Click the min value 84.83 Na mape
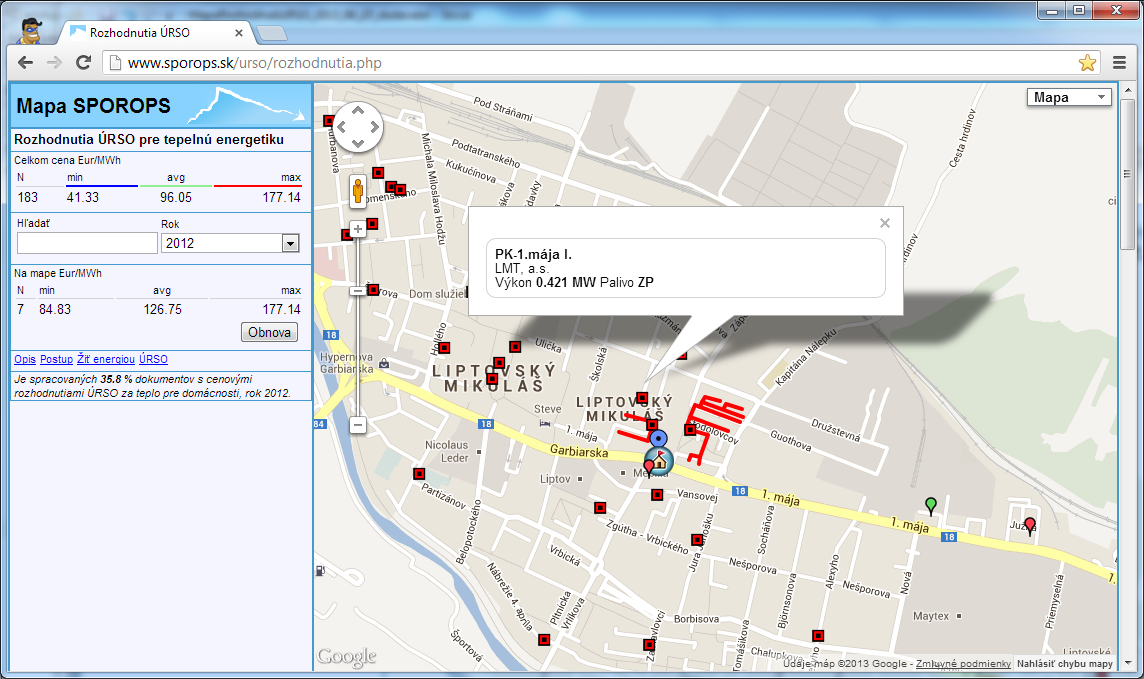Viewport: 1144px width, 679px height. click(x=55, y=309)
